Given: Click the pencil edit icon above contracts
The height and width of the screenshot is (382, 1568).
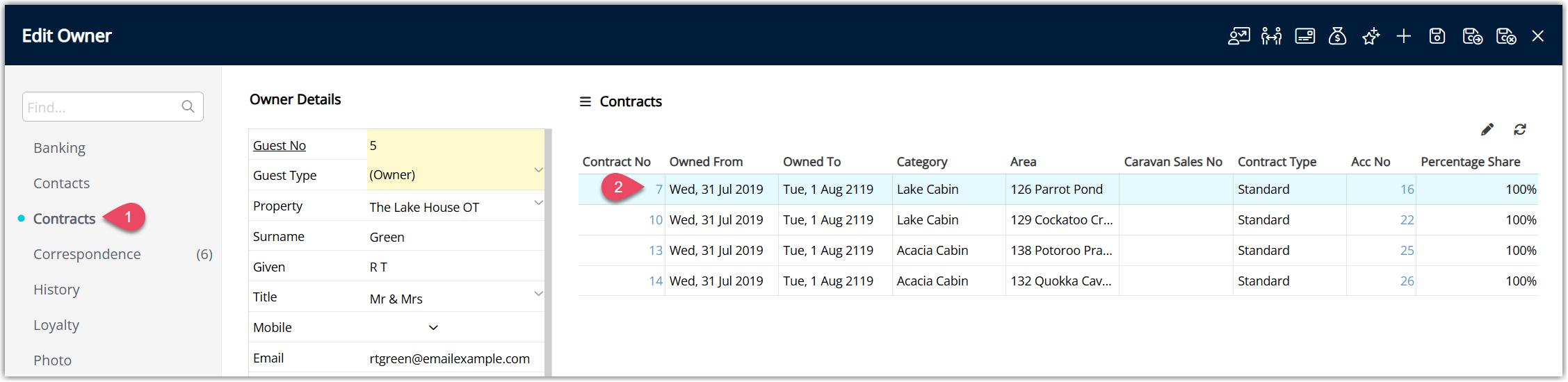Looking at the screenshot, I should pos(1487,130).
